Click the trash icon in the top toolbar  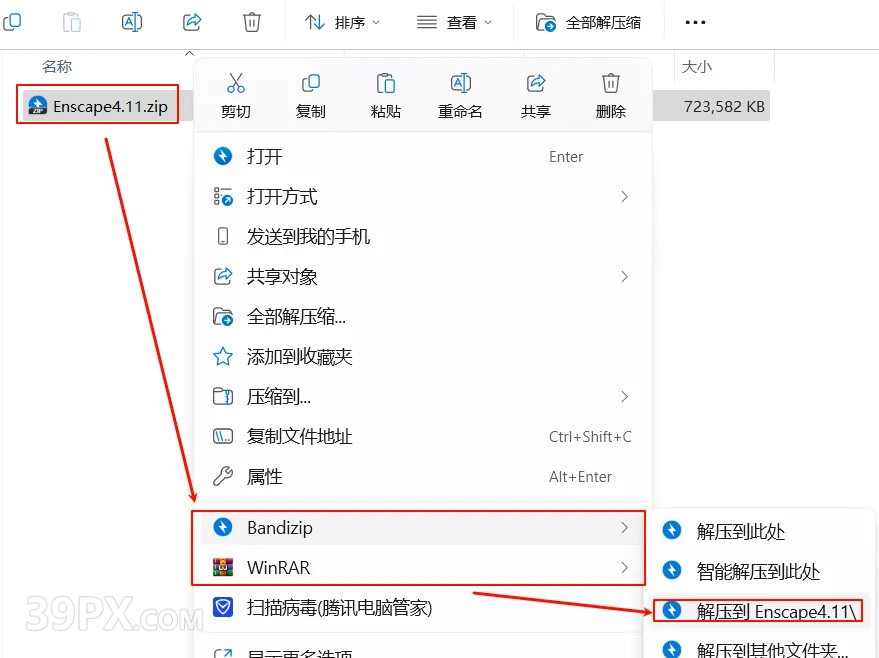[252, 22]
